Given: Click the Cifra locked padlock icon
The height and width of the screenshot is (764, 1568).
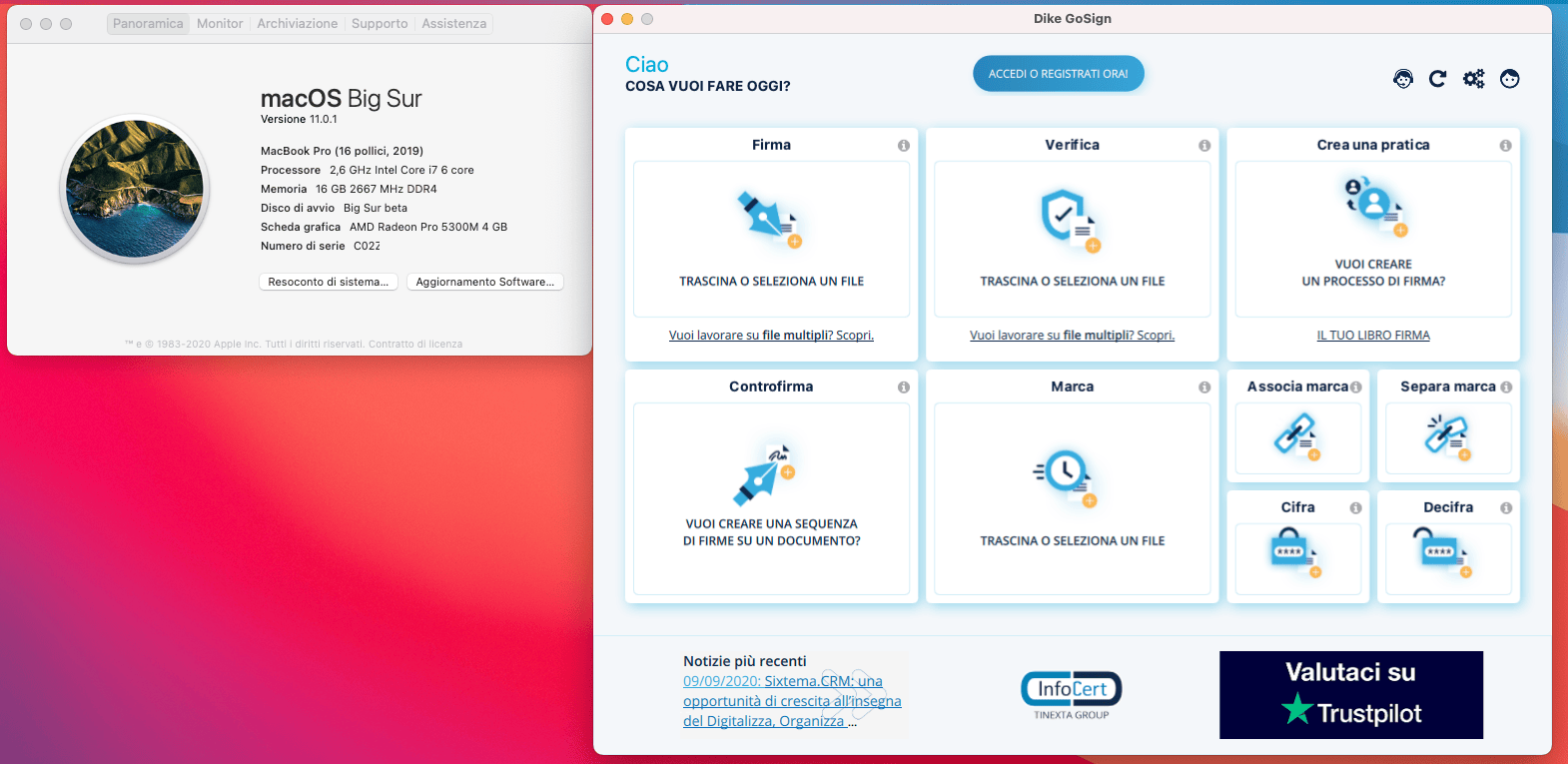Looking at the screenshot, I should pyautogui.click(x=1296, y=552).
